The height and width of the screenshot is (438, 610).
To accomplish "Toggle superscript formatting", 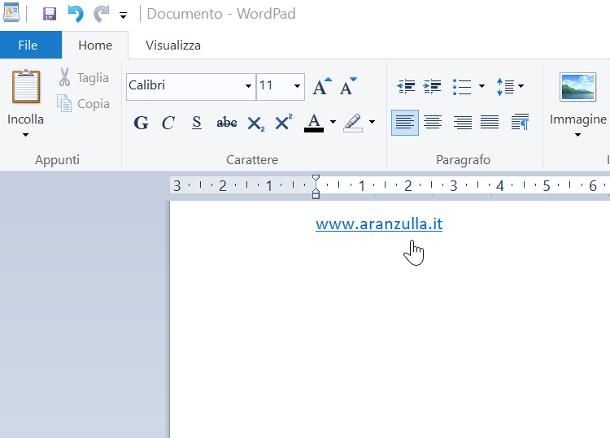I will pyautogui.click(x=283, y=122).
